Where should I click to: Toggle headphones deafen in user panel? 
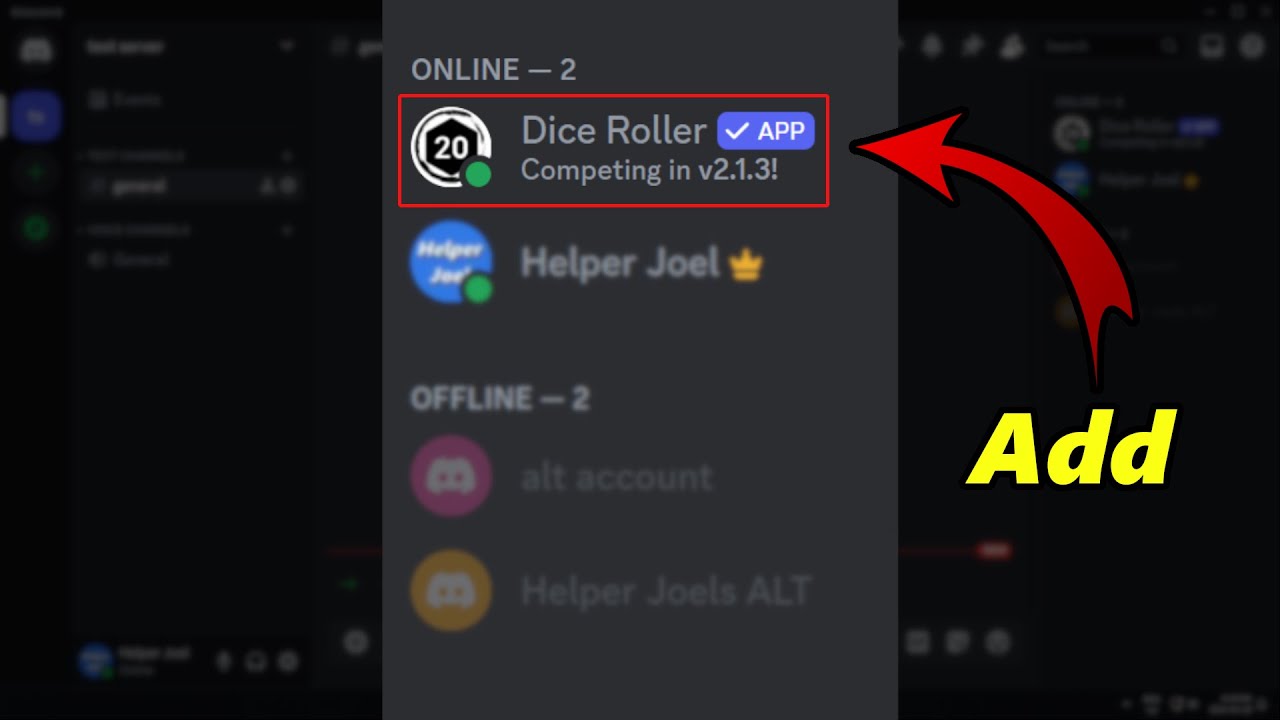click(255, 661)
